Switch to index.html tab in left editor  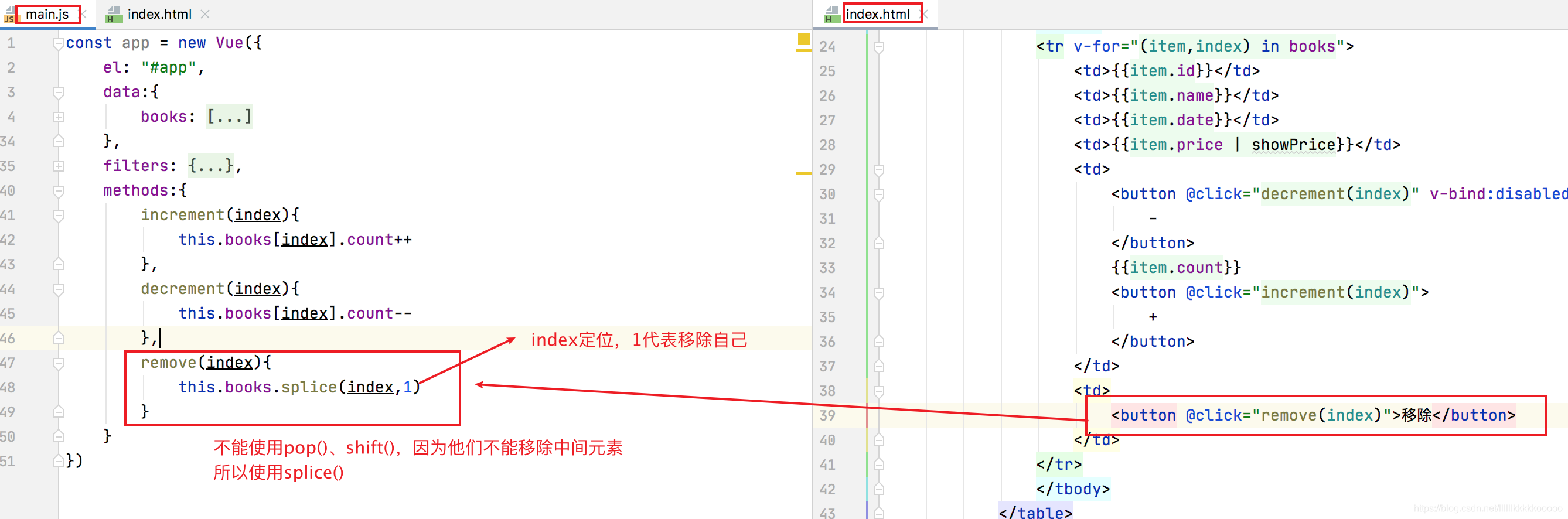click(x=159, y=14)
